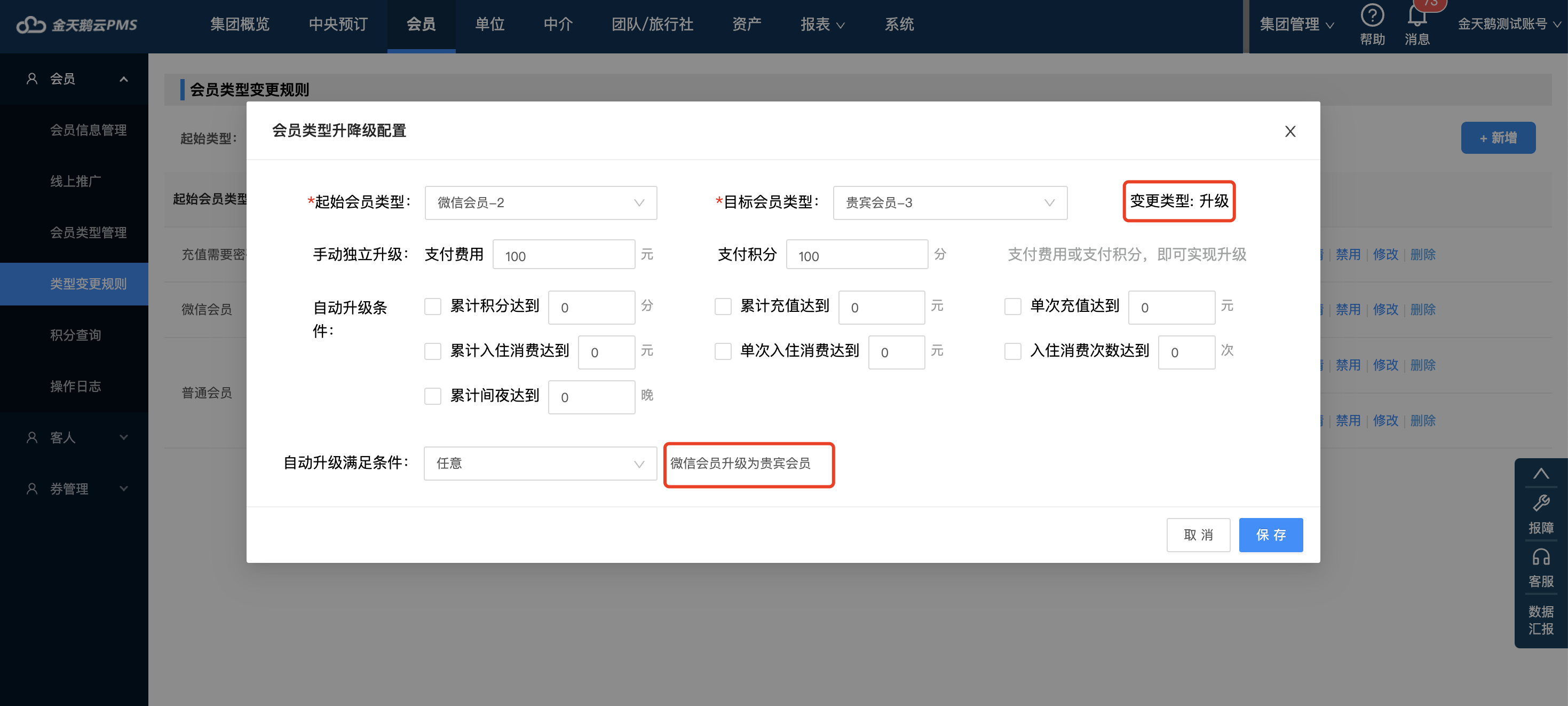Screen dimensions: 1568x706
Task: Go to the 团队/旅行社 tab
Action: pos(653,25)
